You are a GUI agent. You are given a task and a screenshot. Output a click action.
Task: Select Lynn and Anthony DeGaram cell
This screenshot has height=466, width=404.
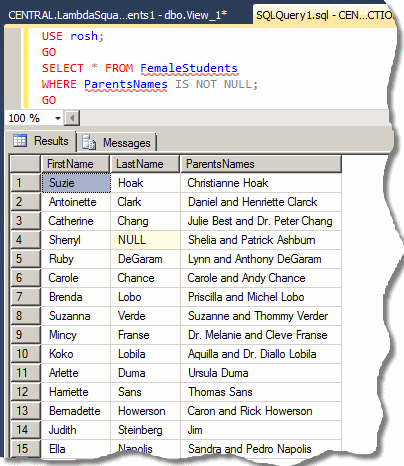tap(261, 259)
